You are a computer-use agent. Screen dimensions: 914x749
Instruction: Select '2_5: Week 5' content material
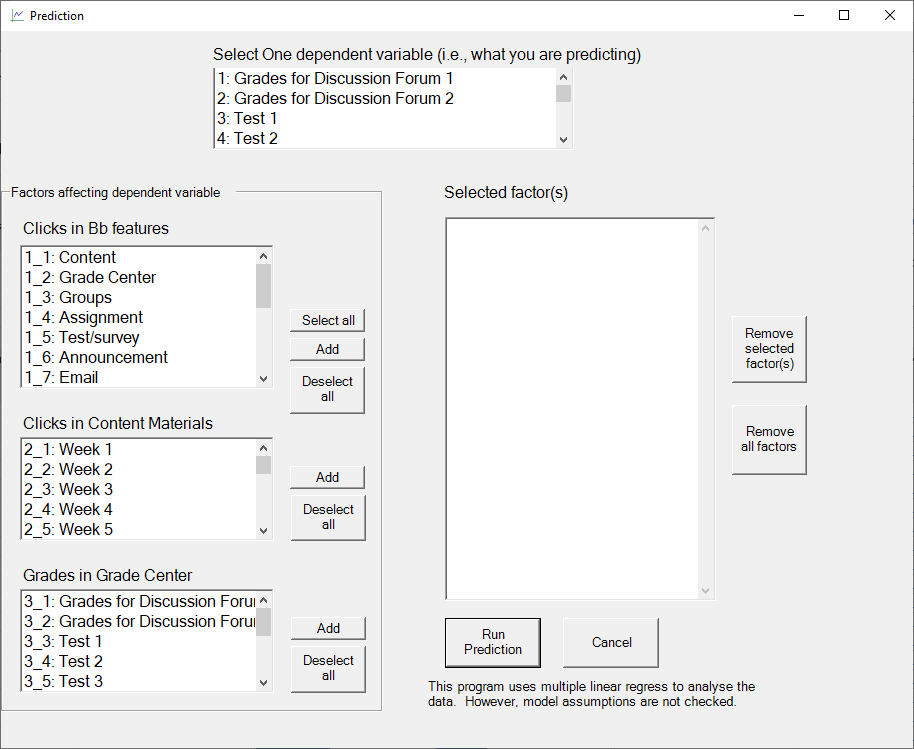click(139, 529)
